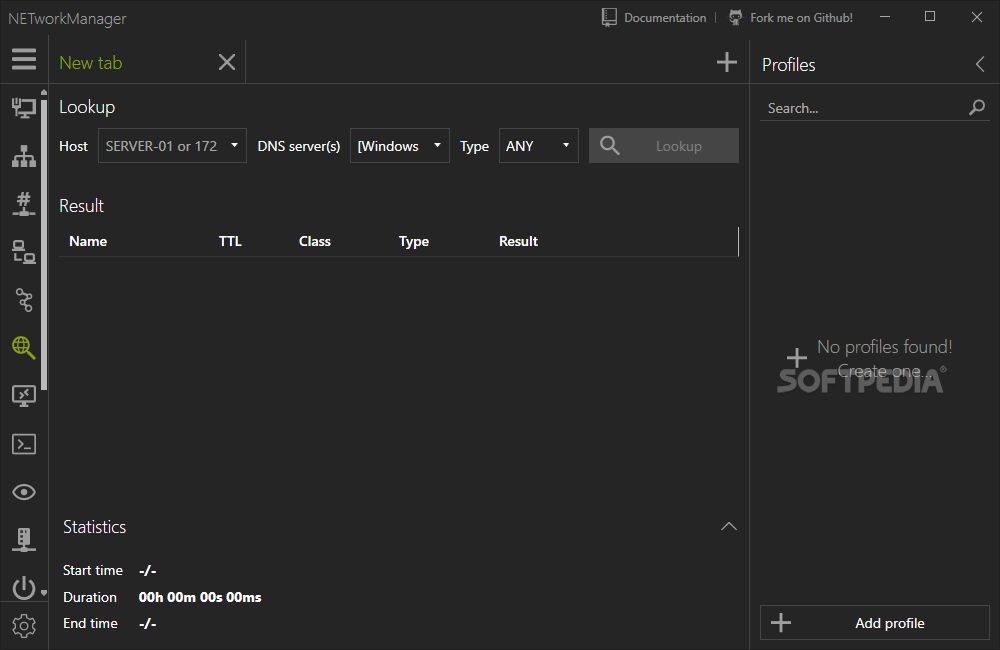The height and width of the screenshot is (650, 1000).
Task: Open the Remote Desktop monitor icon
Action: point(24,396)
